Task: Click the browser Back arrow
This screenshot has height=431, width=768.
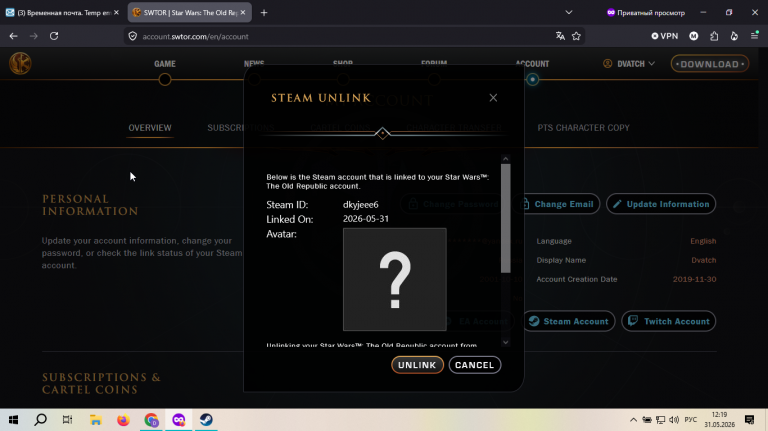Action: [13, 36]
